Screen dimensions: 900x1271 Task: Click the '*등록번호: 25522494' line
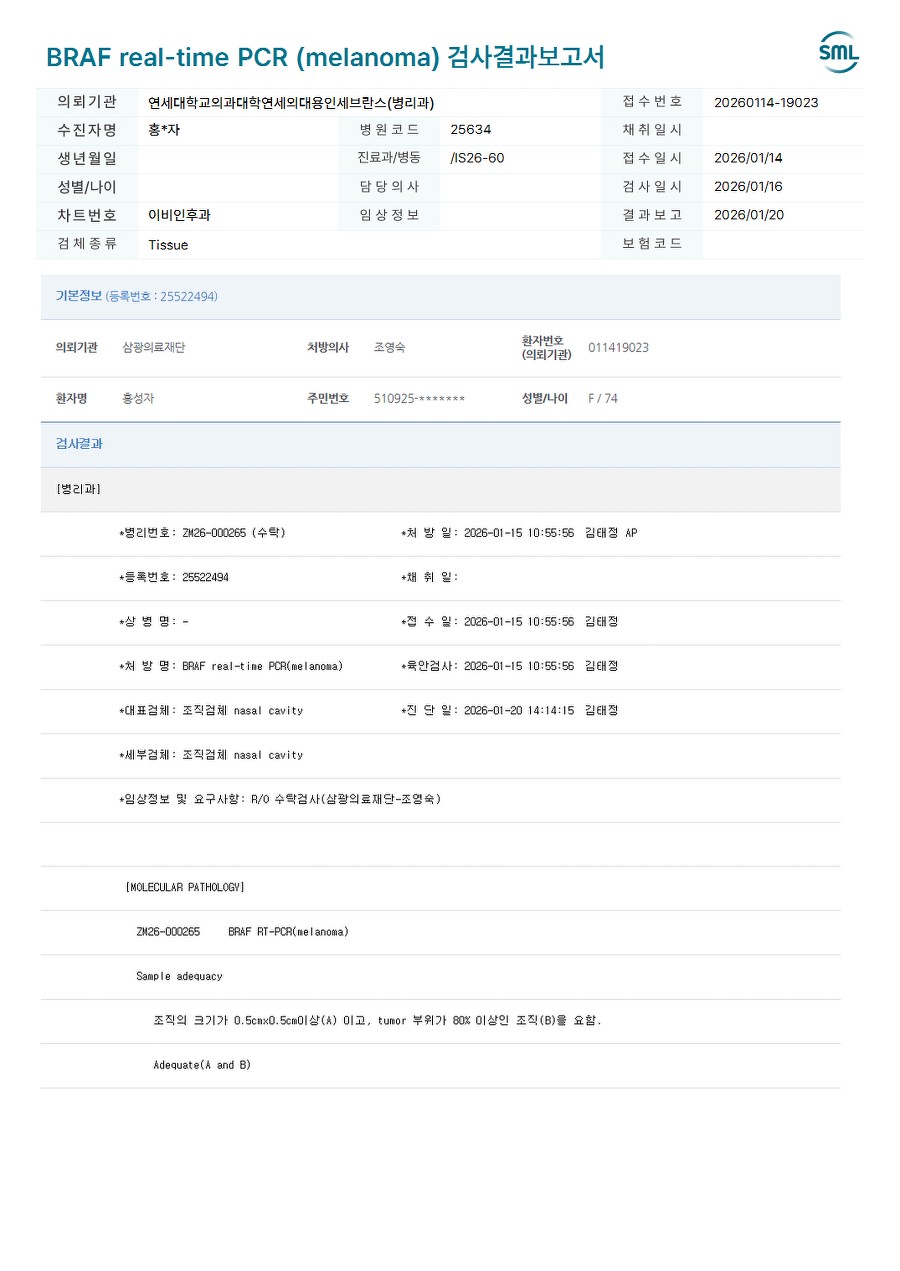[174, 577]
